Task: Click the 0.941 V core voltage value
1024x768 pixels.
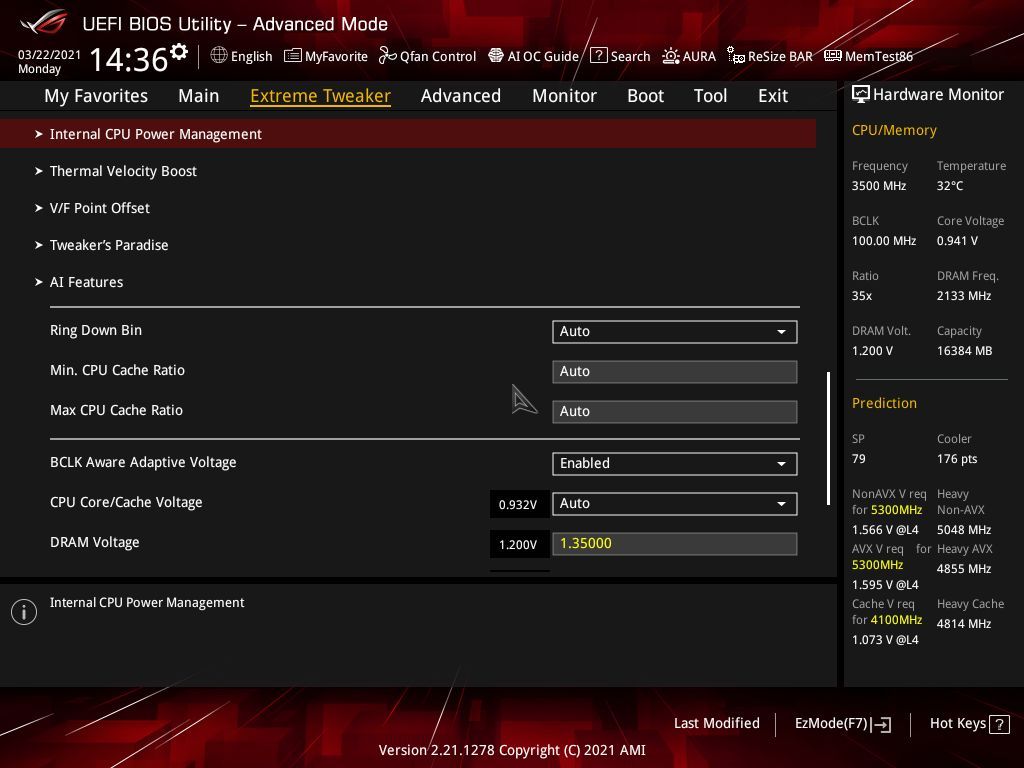Action: (x=957, y=240)
